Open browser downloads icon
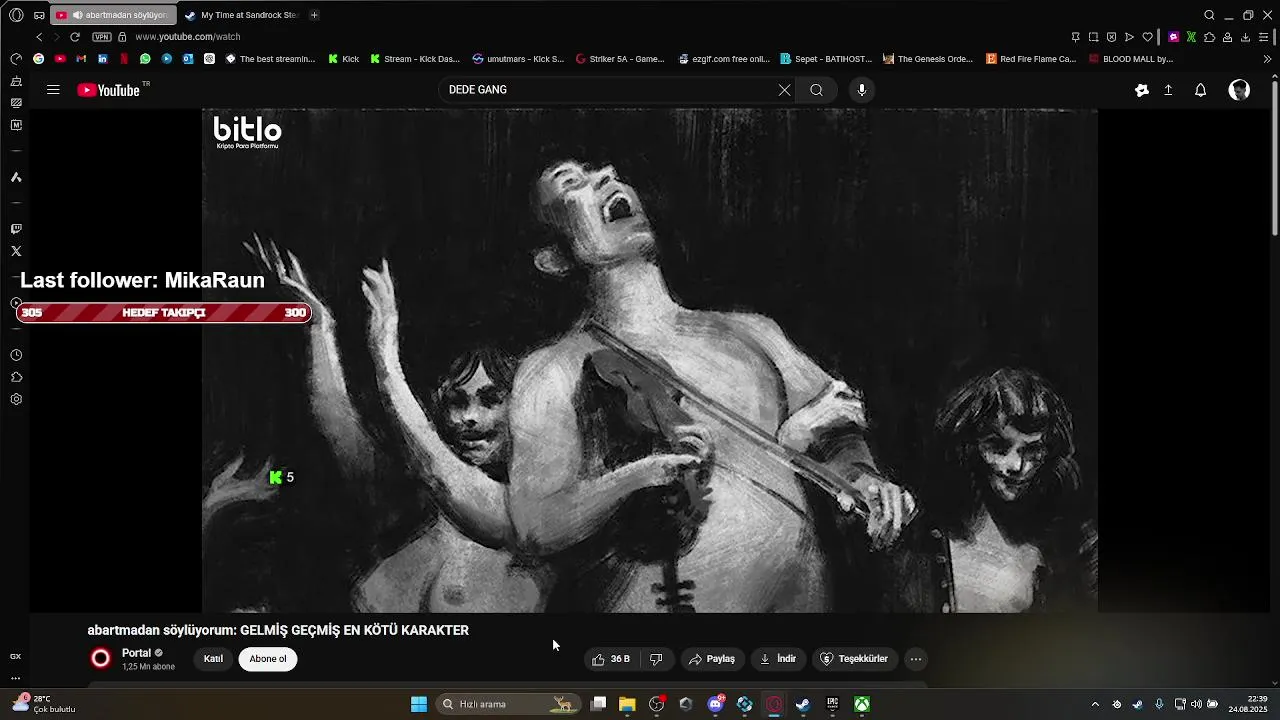 [1246, 37]
